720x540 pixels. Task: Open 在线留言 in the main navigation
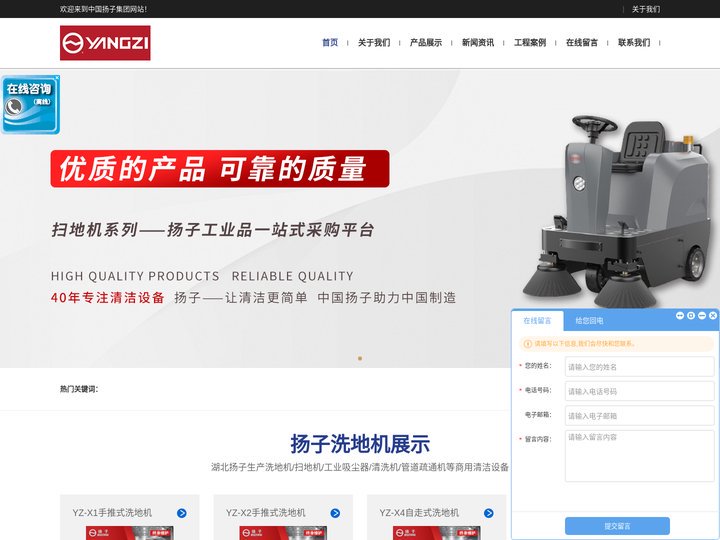point(582,43)
